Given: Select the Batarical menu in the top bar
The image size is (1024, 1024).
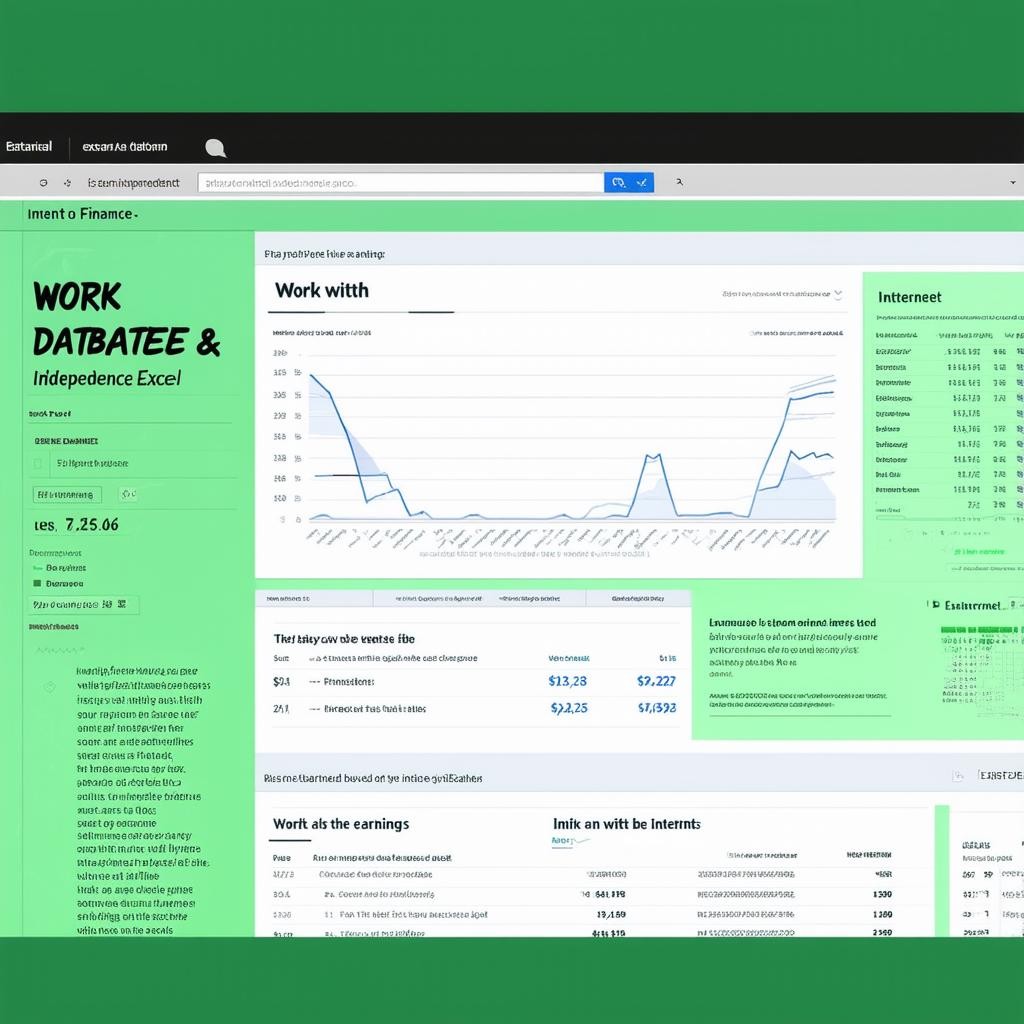Looking at the screenshot, I should click(29, 147).
